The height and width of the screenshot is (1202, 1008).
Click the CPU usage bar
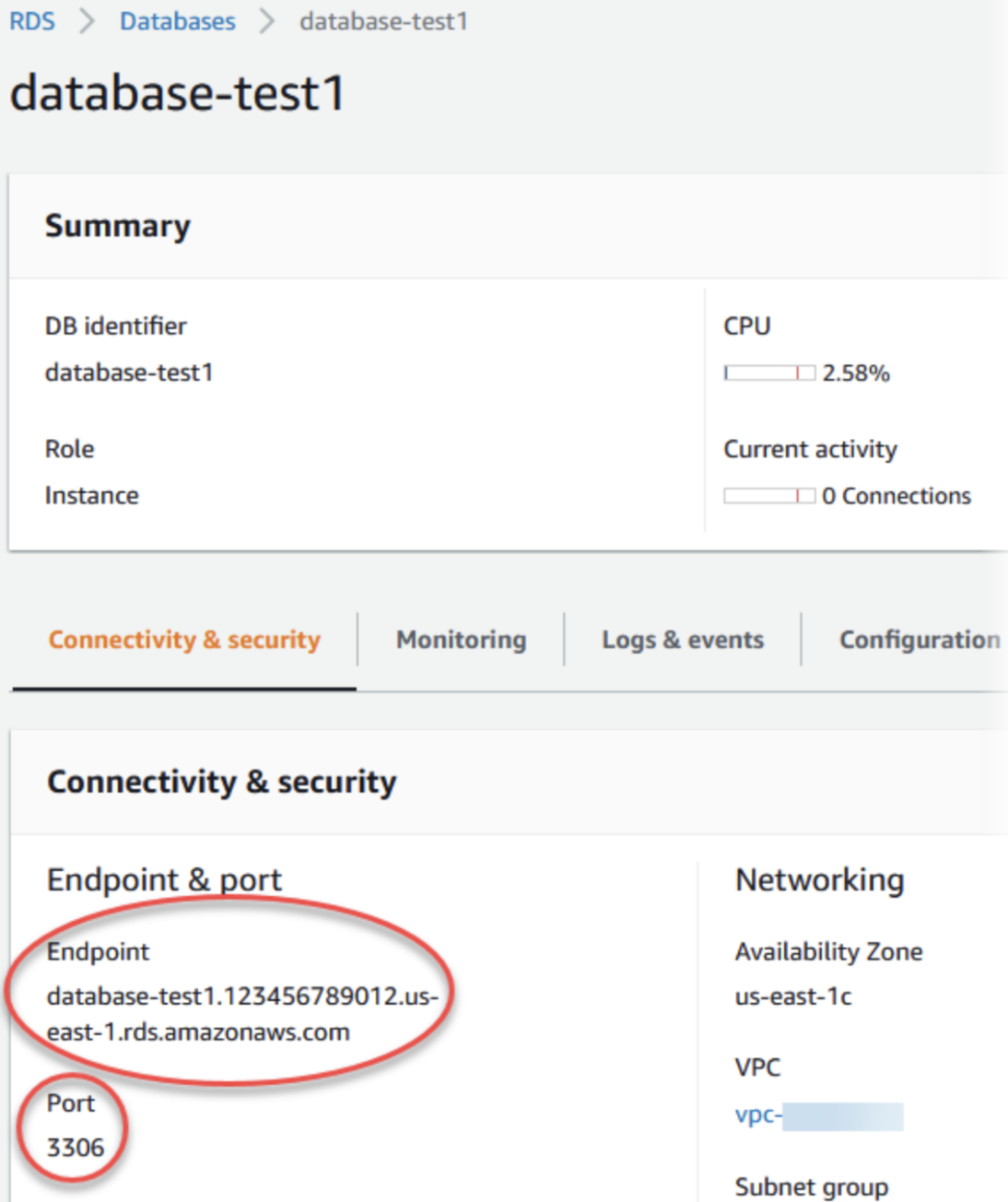pyautogui.click(x=769, y=372)
